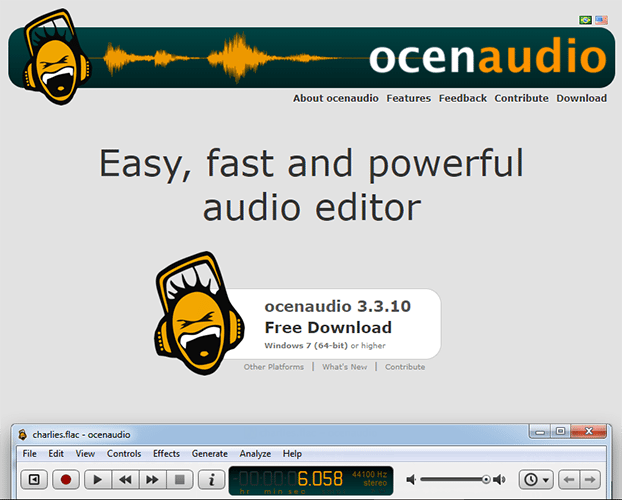Open the View menu
Screen dimensions: 622x500
85,454
